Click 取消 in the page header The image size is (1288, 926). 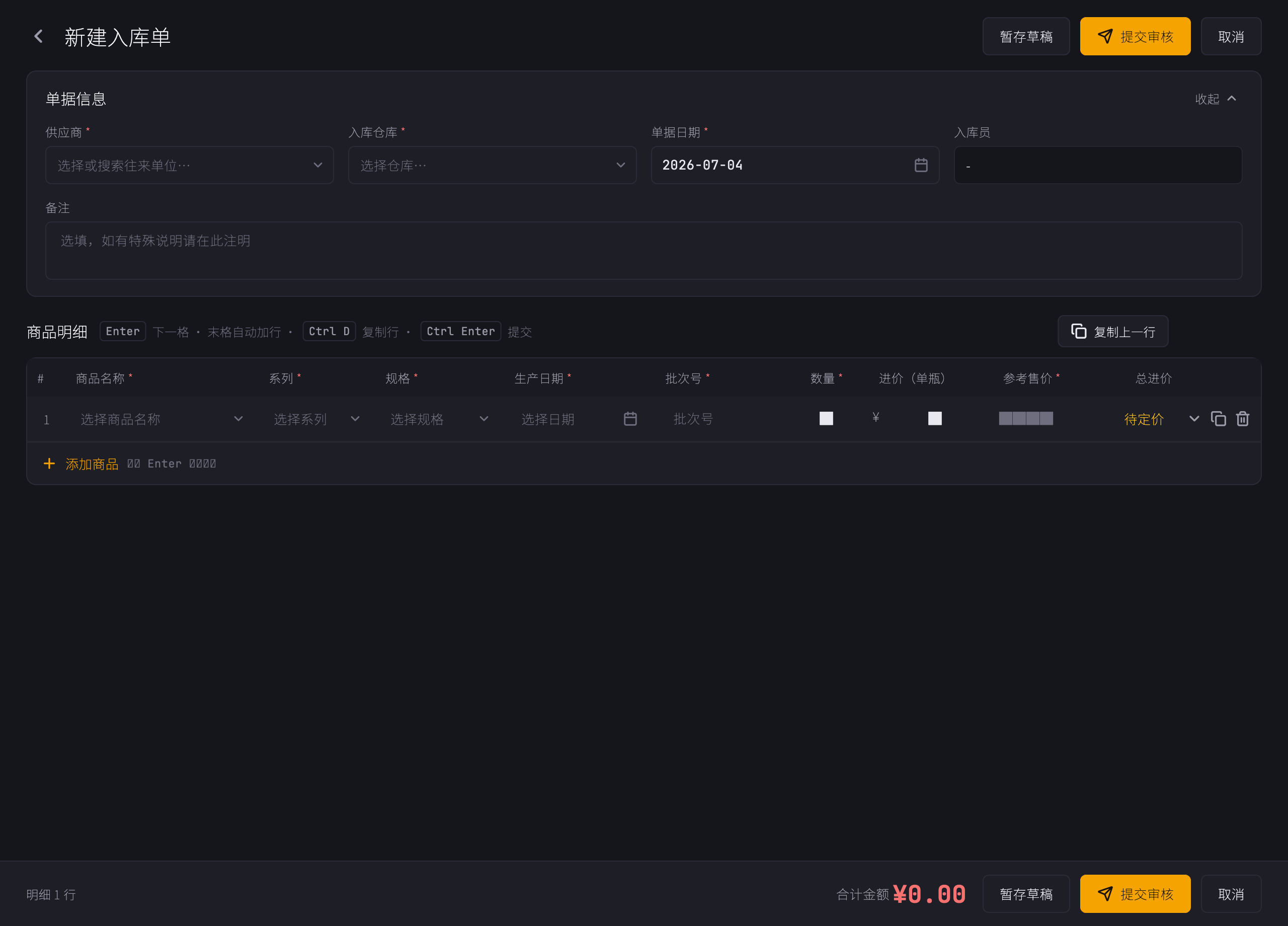click(1231, 36)
